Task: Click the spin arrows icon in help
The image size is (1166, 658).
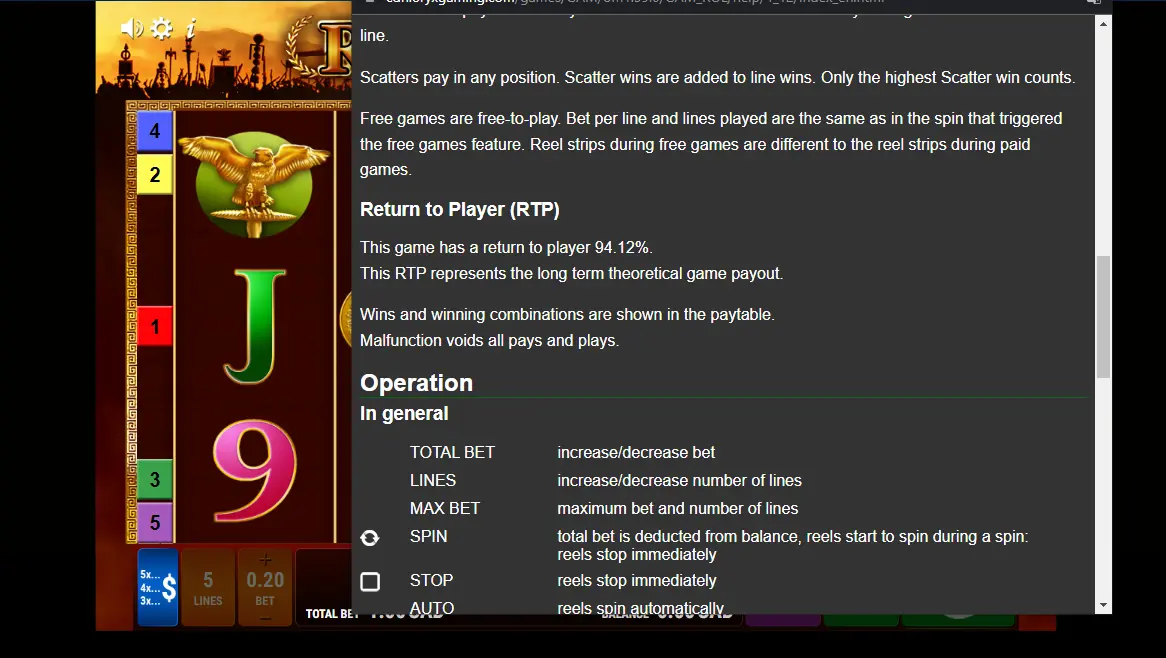Action: (370, 538)
